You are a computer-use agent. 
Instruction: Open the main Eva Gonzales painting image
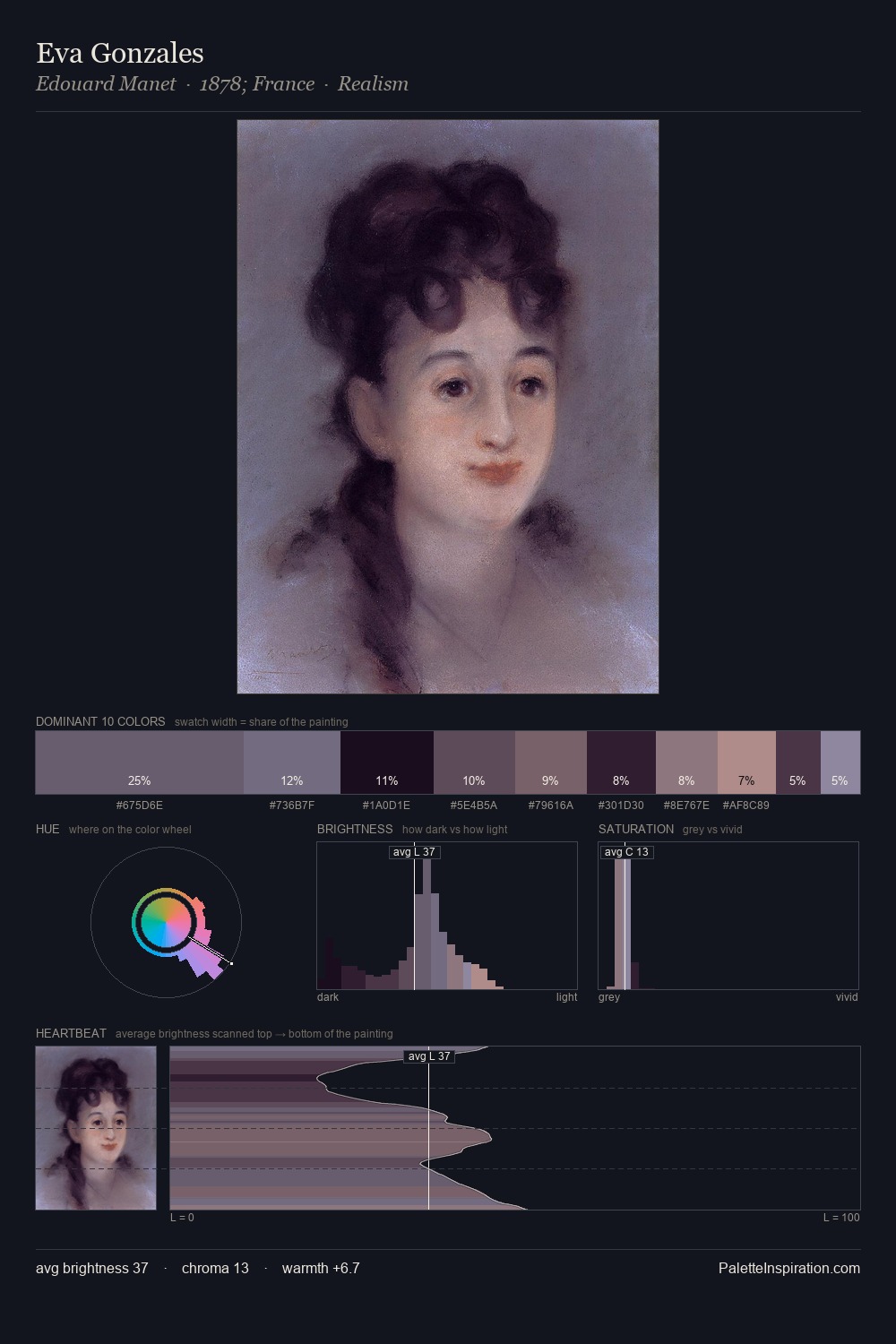[x=448, y=407]
